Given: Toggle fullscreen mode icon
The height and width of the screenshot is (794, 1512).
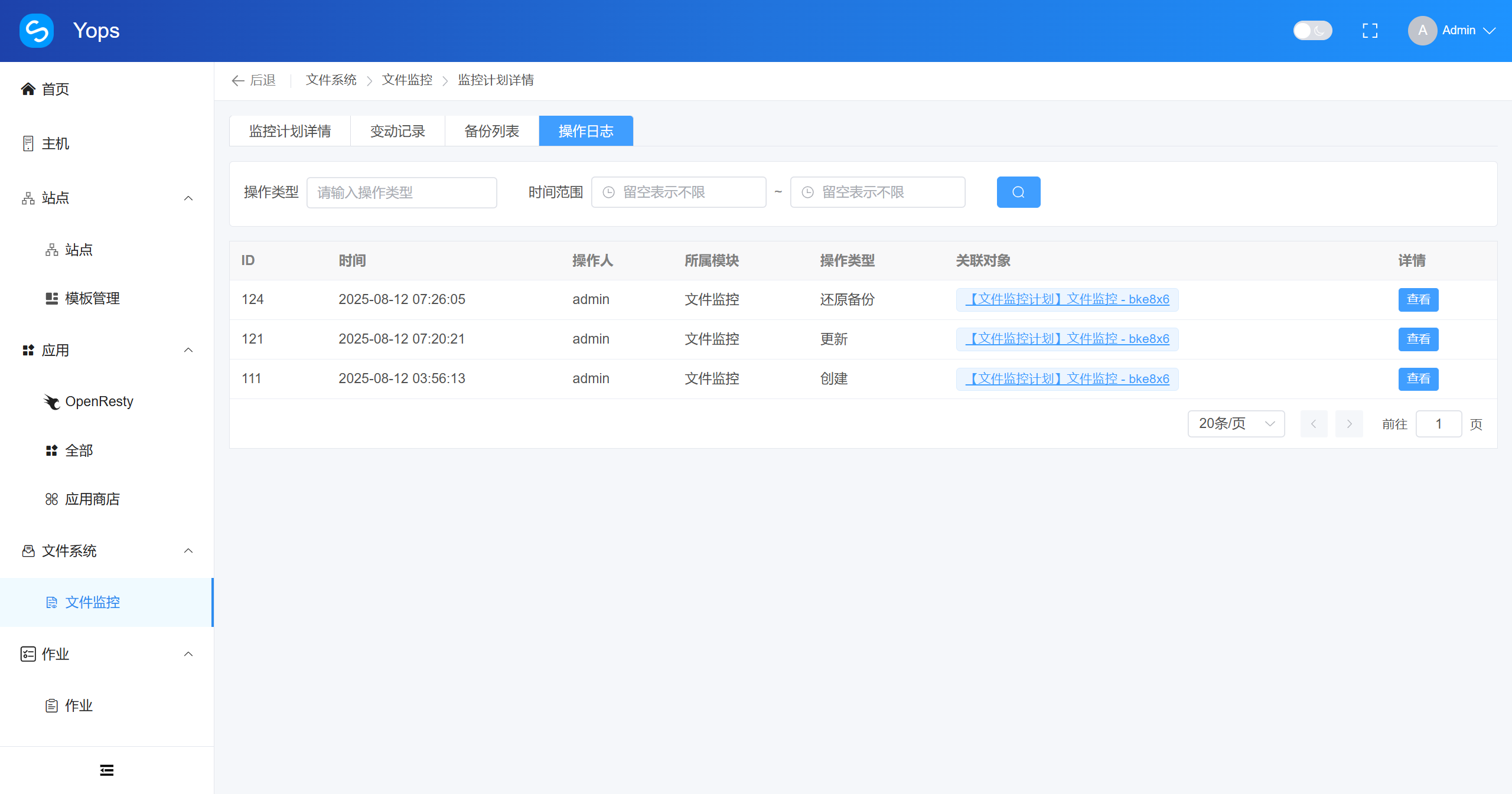Looking at the screenshot, I should pyautogui.click(x=1370, y=31).
